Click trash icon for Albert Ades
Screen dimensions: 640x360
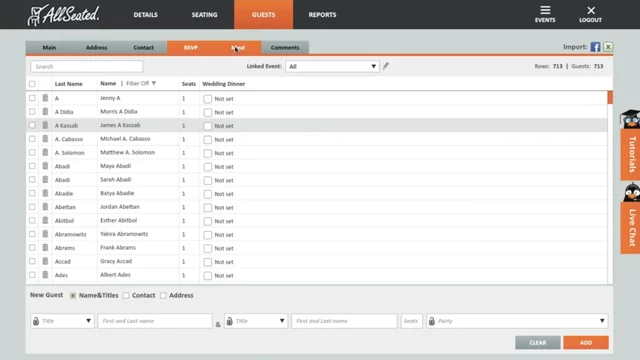click(45, 275)
